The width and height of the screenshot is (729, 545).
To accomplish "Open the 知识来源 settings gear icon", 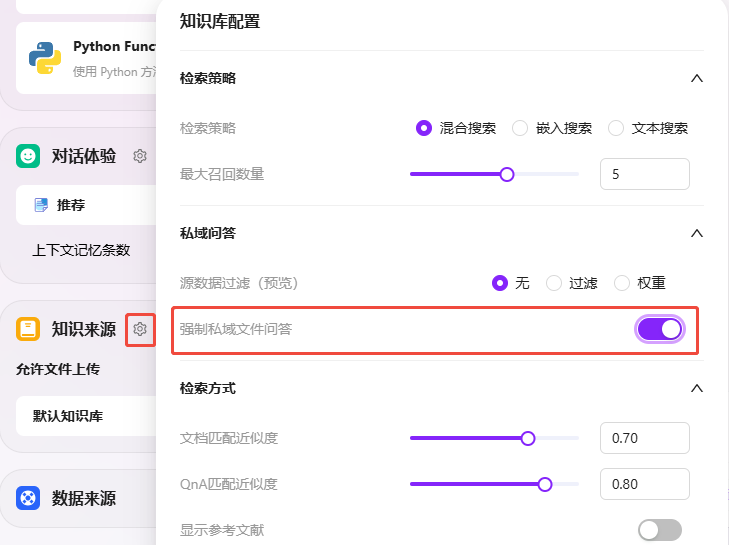I will (x=140, y=329).
